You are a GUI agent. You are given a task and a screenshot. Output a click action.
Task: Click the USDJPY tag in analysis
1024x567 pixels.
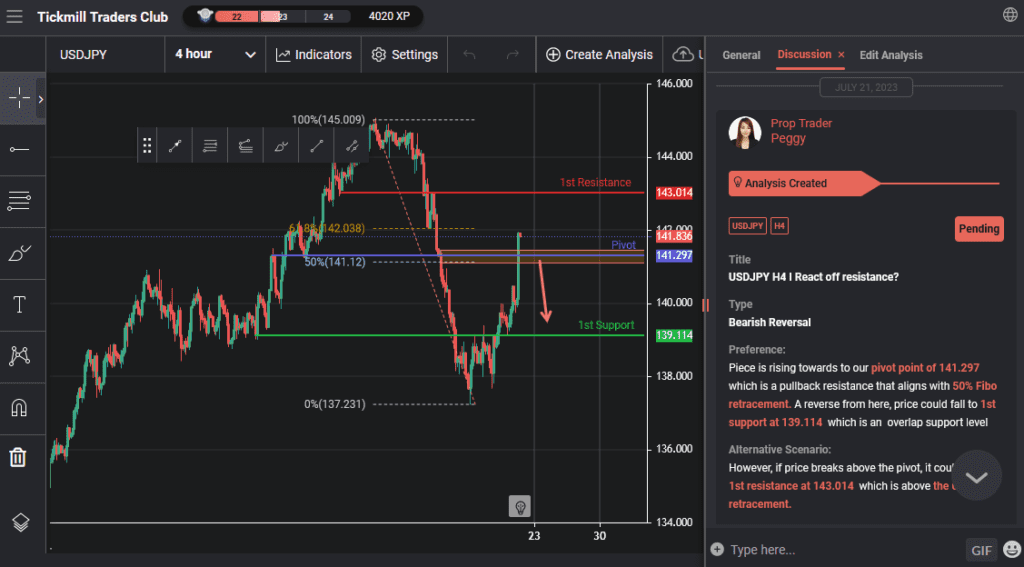click(x=747, y=226)
